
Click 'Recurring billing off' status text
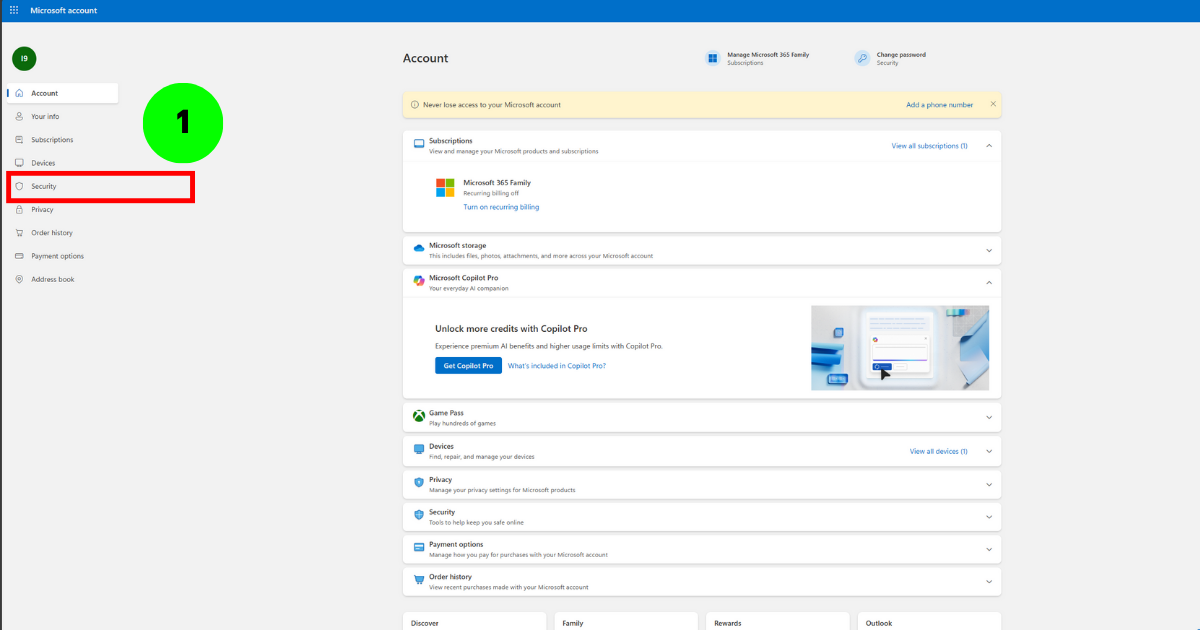491,193
